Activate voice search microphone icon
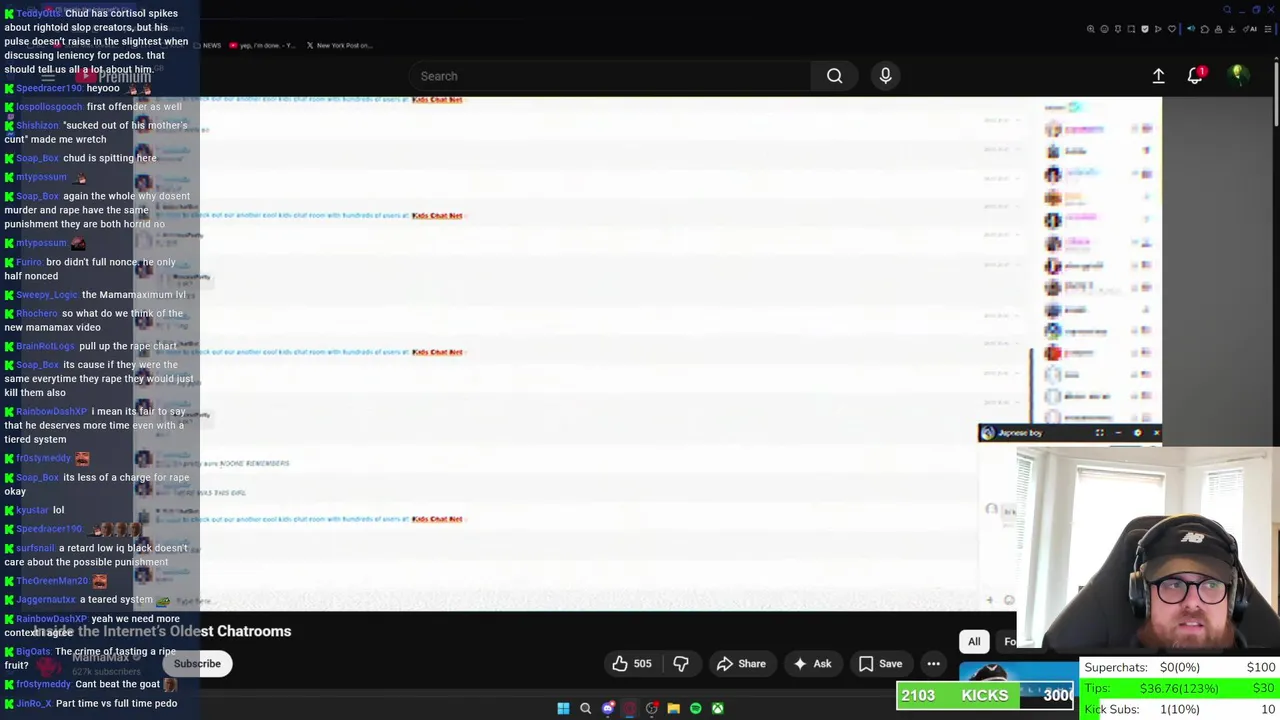This screenshot has height=720, width=1280. tap(885, 76)
